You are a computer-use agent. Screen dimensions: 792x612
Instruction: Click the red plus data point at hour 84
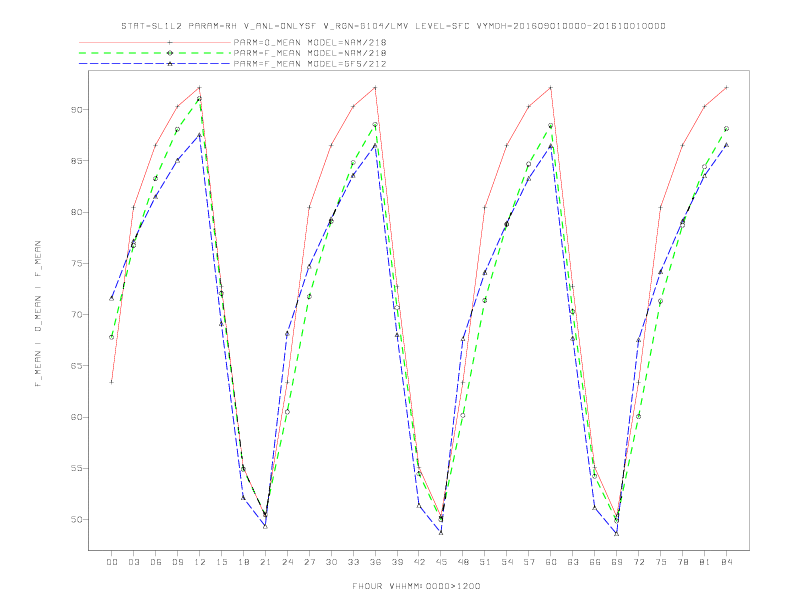click(726, 87)
